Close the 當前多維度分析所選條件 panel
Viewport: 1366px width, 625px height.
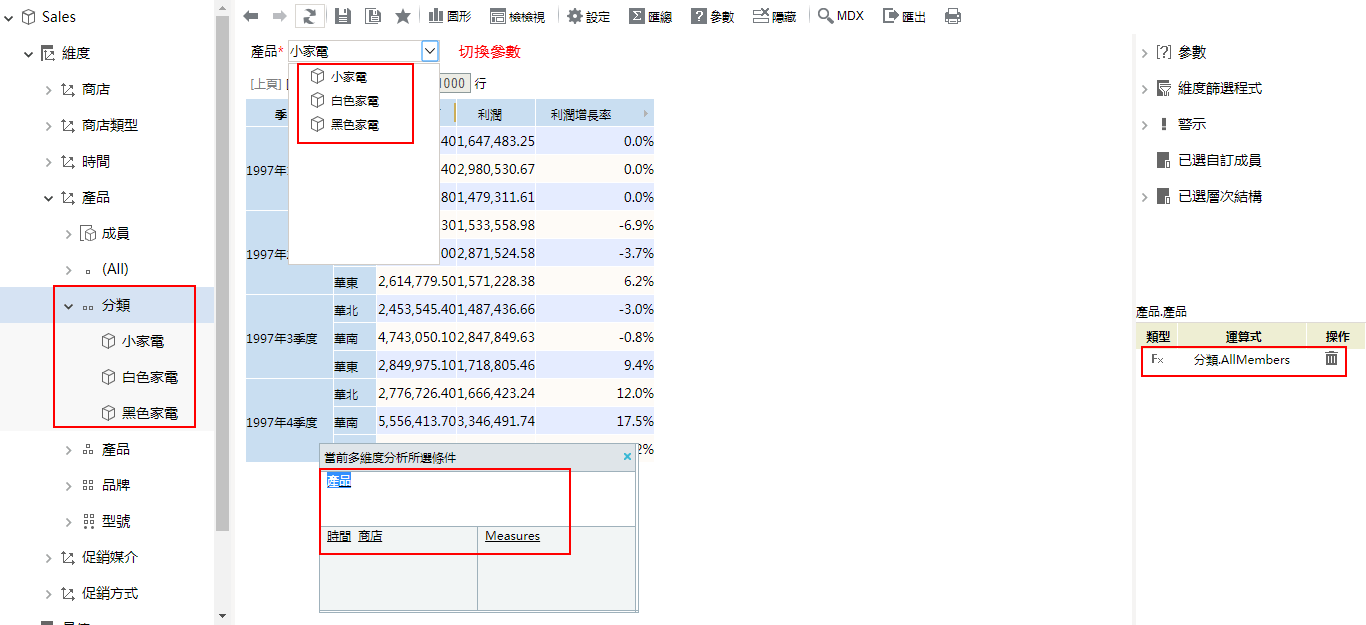628,457
